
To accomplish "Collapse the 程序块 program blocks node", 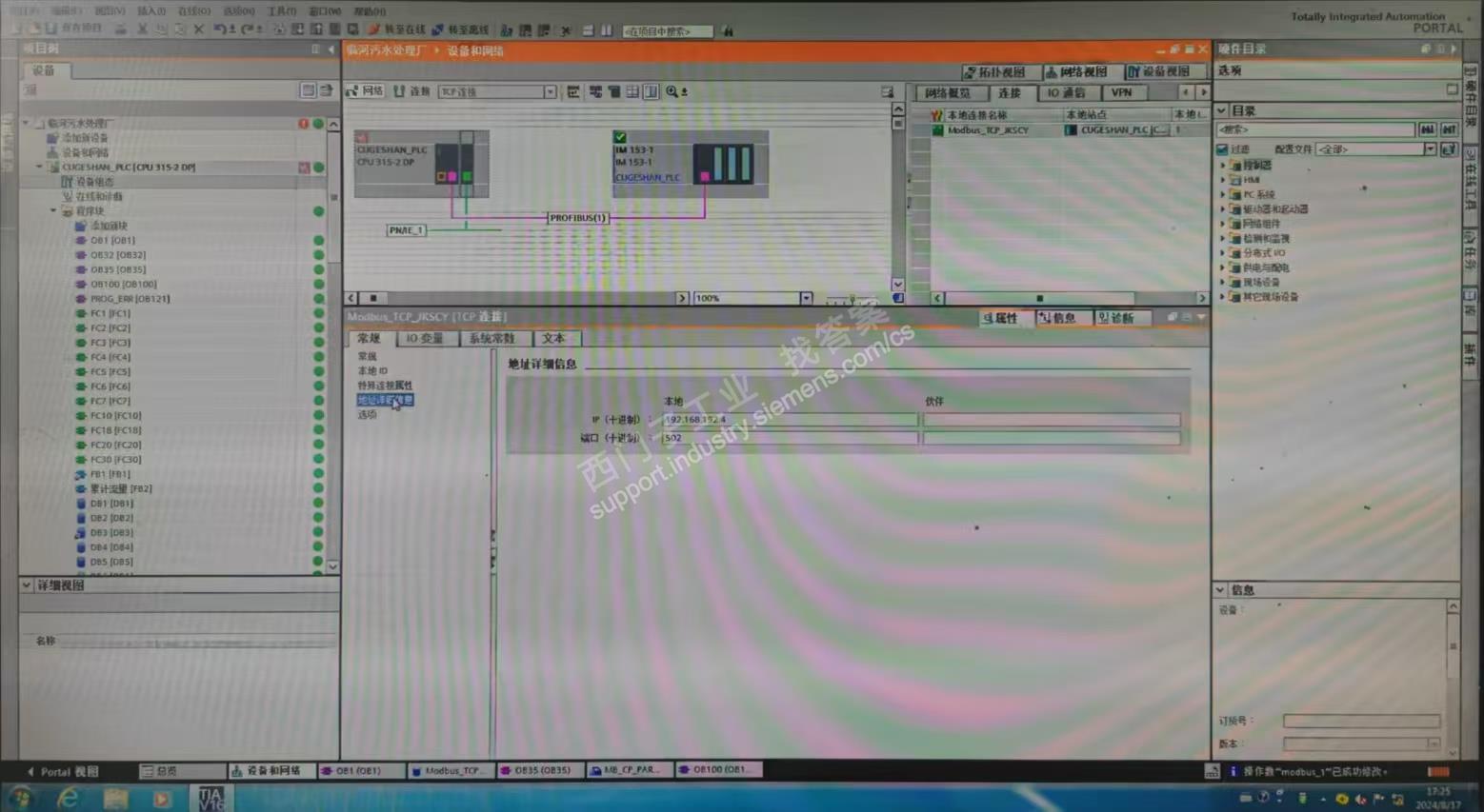I will pos(53,211).
